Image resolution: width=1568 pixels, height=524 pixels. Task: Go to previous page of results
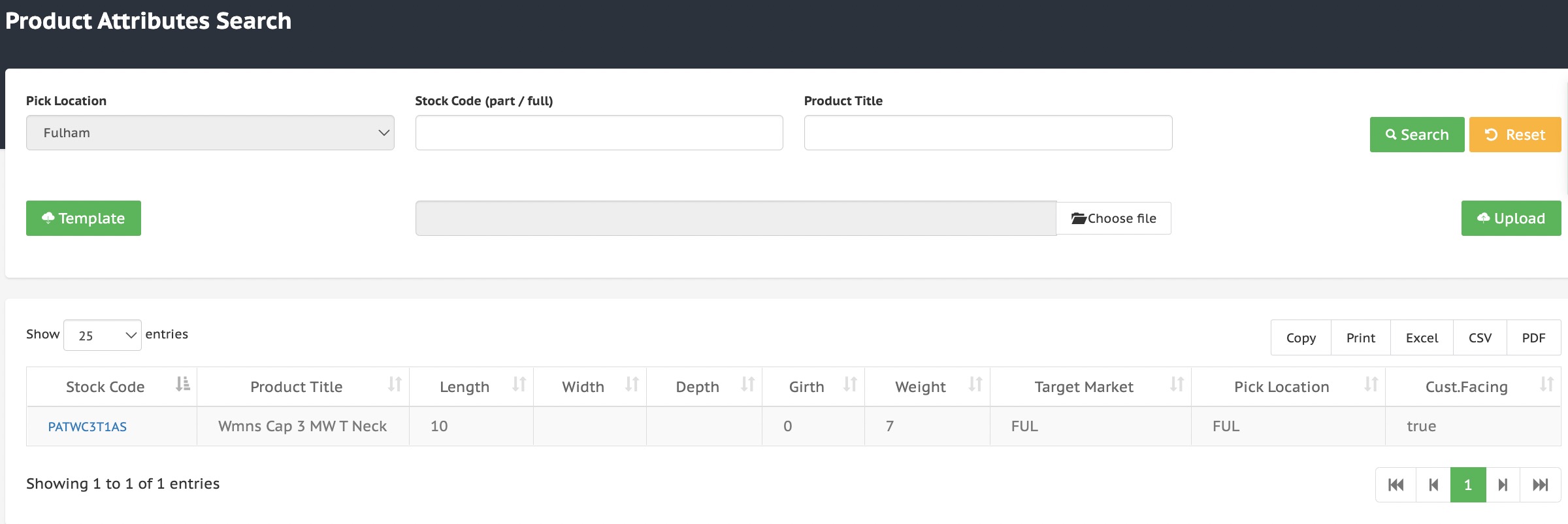pos(1433,485)
